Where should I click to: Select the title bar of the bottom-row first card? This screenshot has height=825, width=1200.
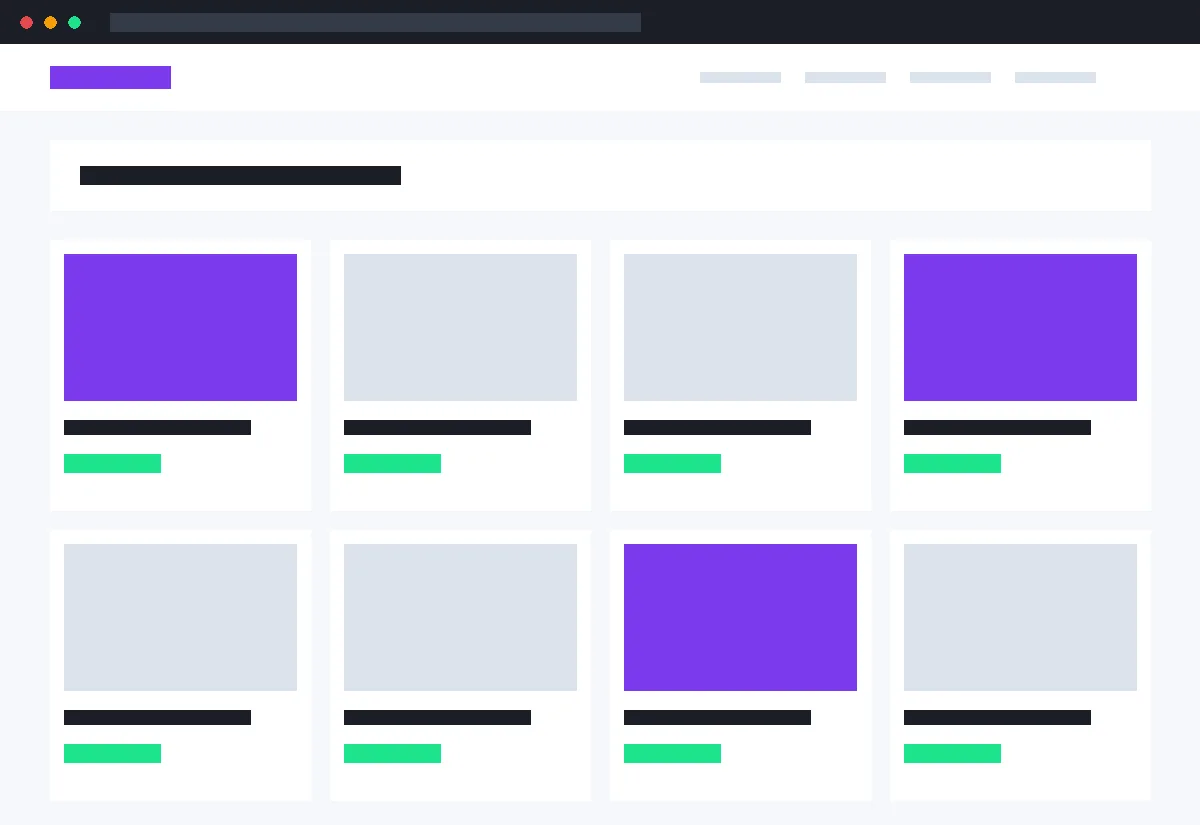(x=157, y=717)
